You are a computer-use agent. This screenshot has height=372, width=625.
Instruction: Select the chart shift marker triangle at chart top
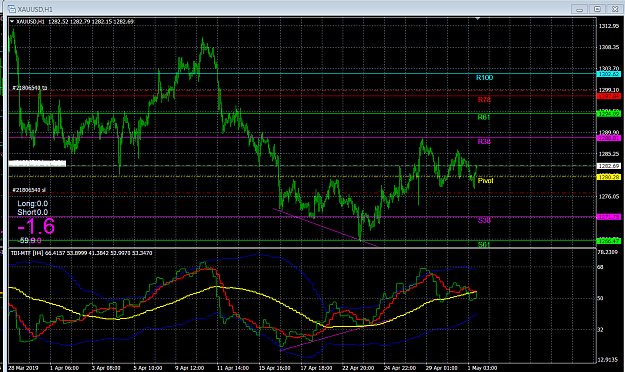pos(478,18)
